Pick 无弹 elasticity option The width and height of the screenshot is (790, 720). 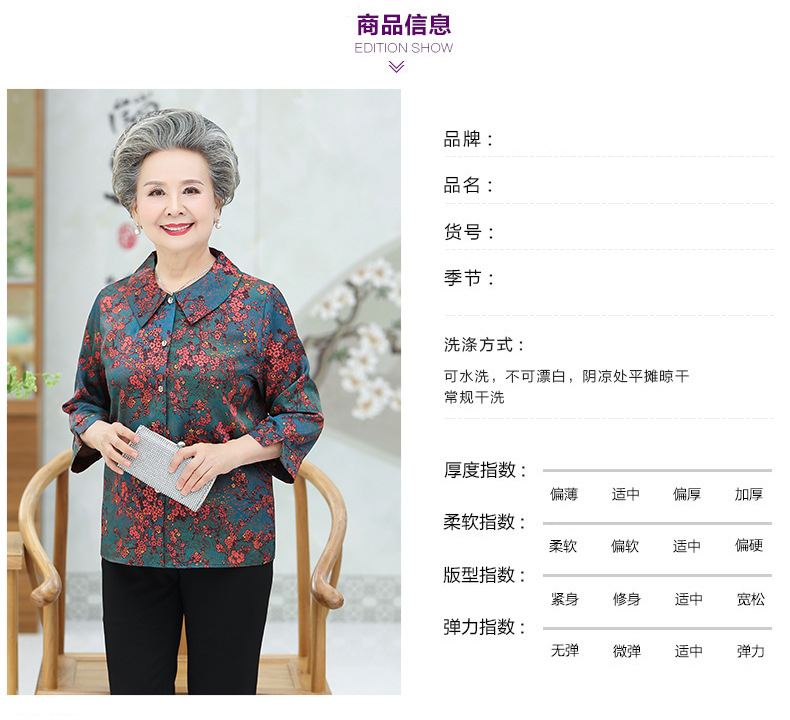pyautogui.click(x=565, y=650)
